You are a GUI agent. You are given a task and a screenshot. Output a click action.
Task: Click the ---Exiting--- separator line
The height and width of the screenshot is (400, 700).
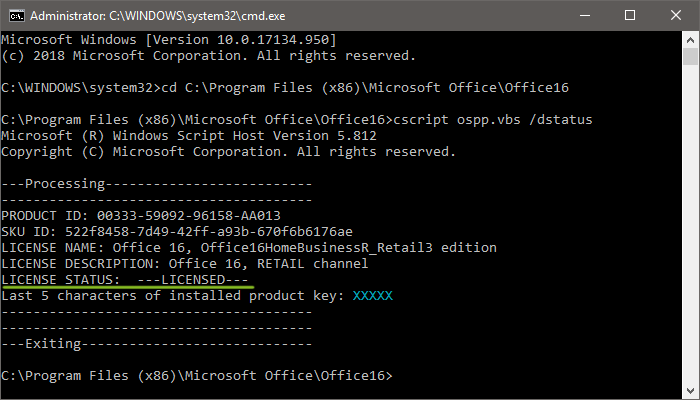click(x=156, y=344)
